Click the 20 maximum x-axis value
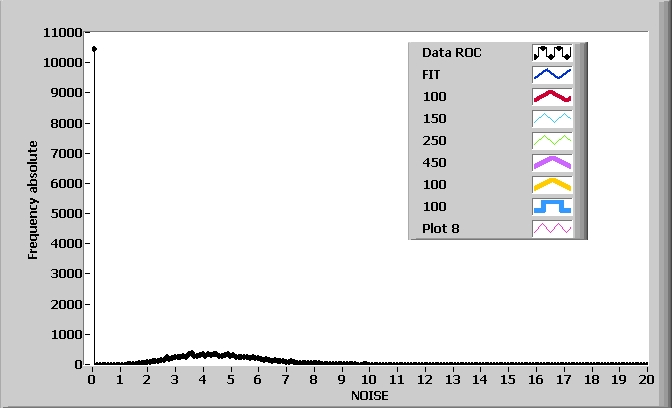The height and width of the screenshot is (408, 672). (x=646, y=380)
